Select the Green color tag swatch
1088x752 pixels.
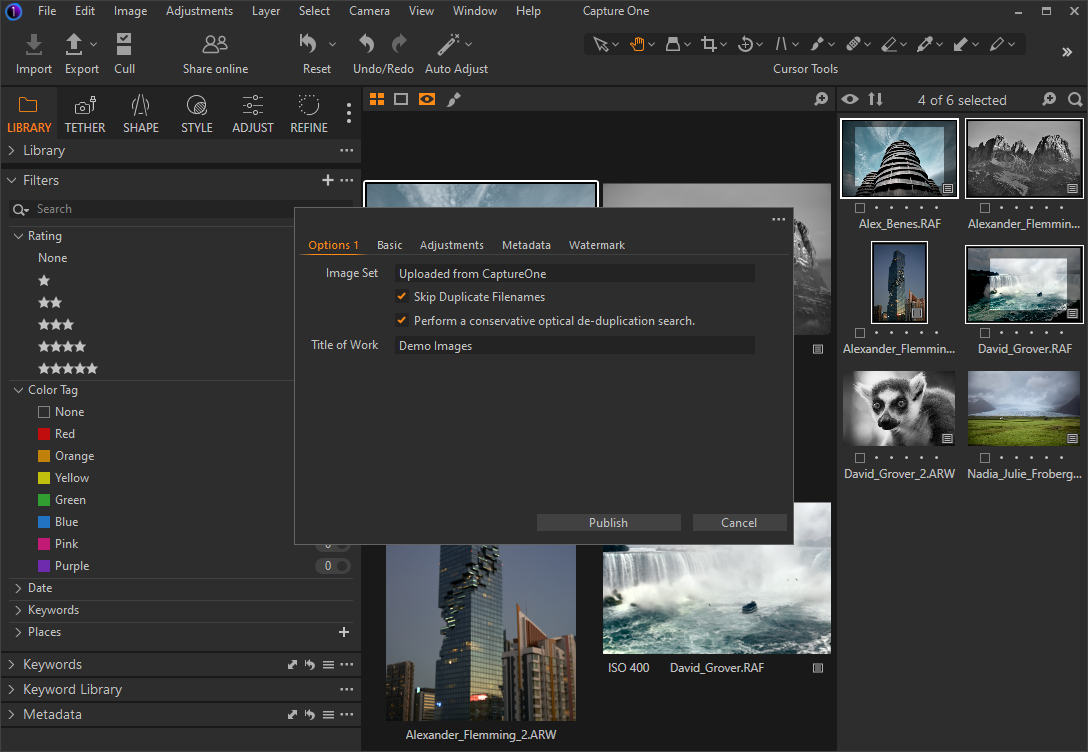click(44, 500)
